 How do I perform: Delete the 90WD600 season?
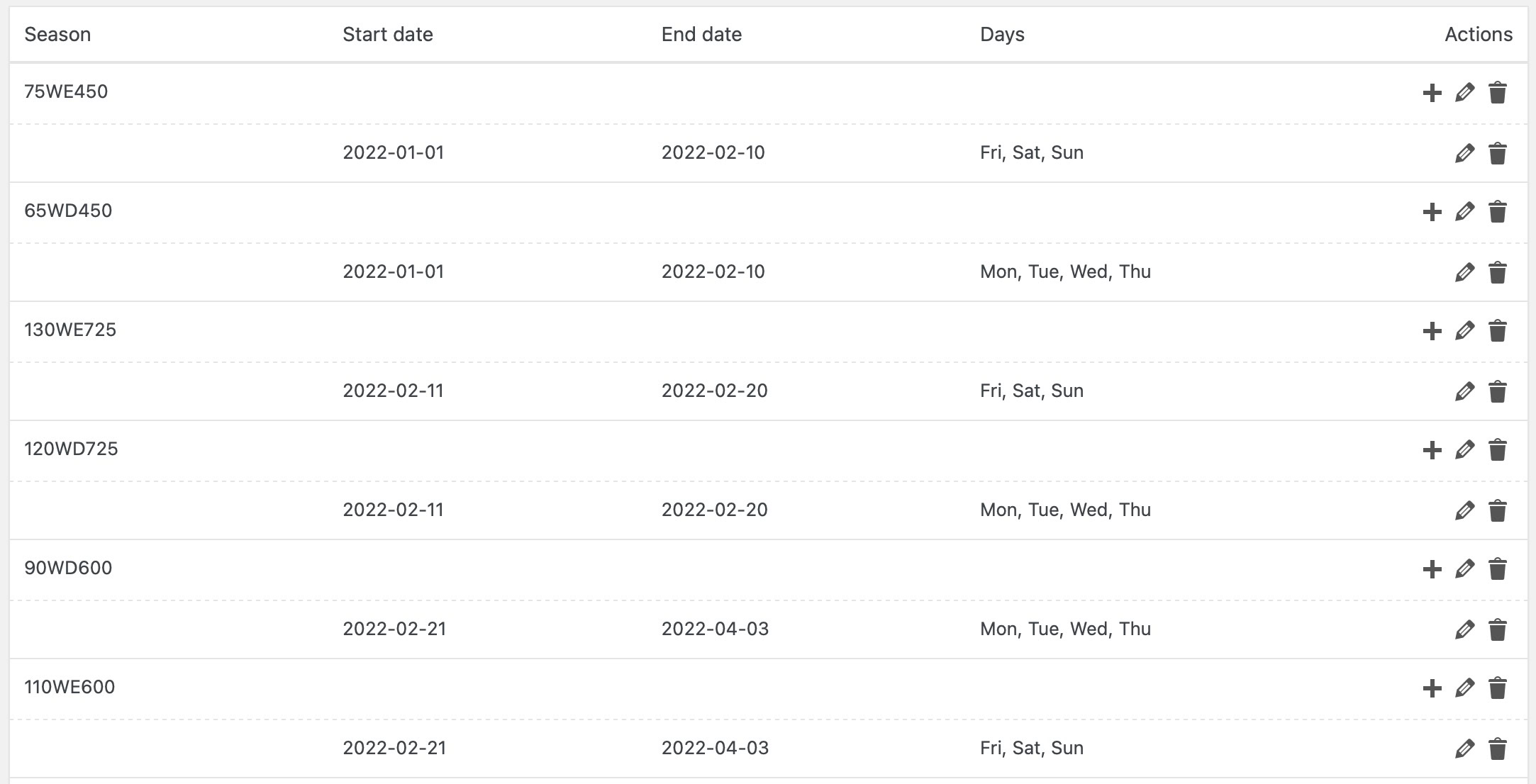coord(1497,569)
